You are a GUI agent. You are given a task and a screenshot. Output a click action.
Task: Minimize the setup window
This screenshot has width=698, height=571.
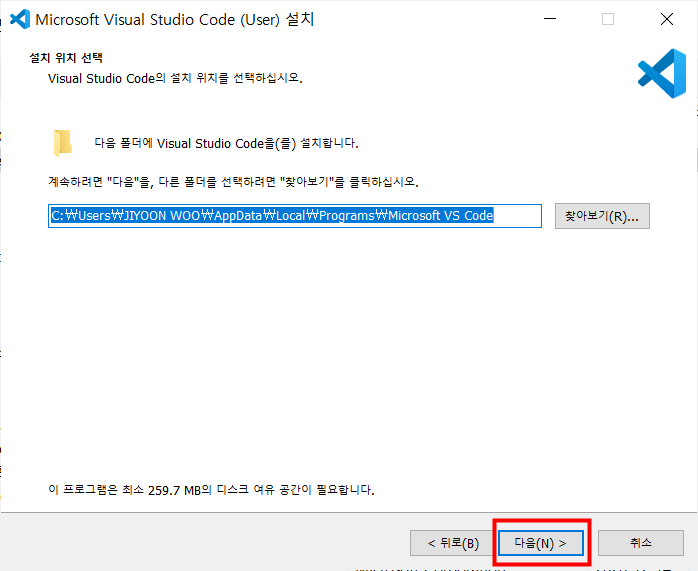click(550, 19)
